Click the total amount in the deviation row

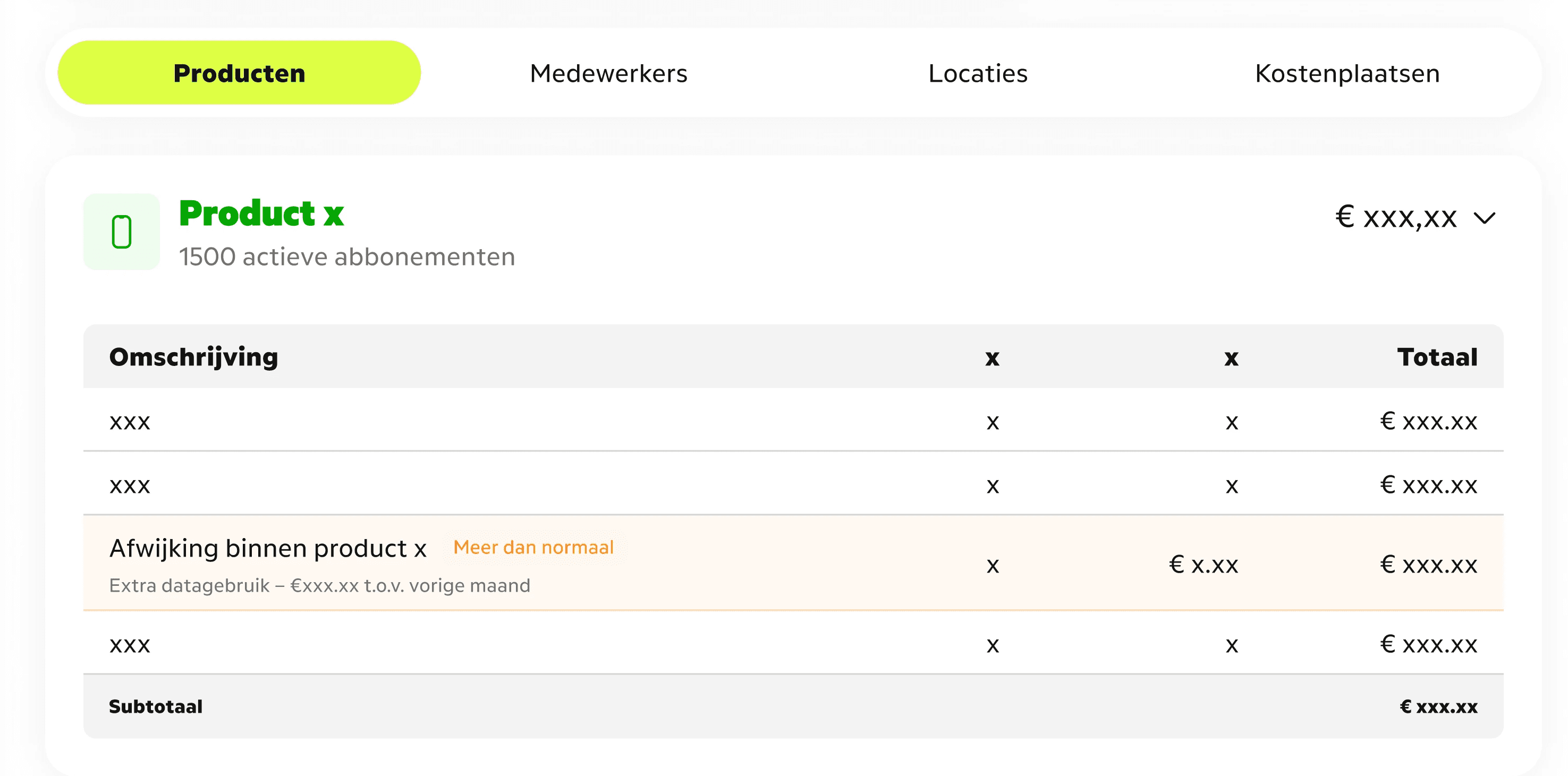click(1429, 565)
